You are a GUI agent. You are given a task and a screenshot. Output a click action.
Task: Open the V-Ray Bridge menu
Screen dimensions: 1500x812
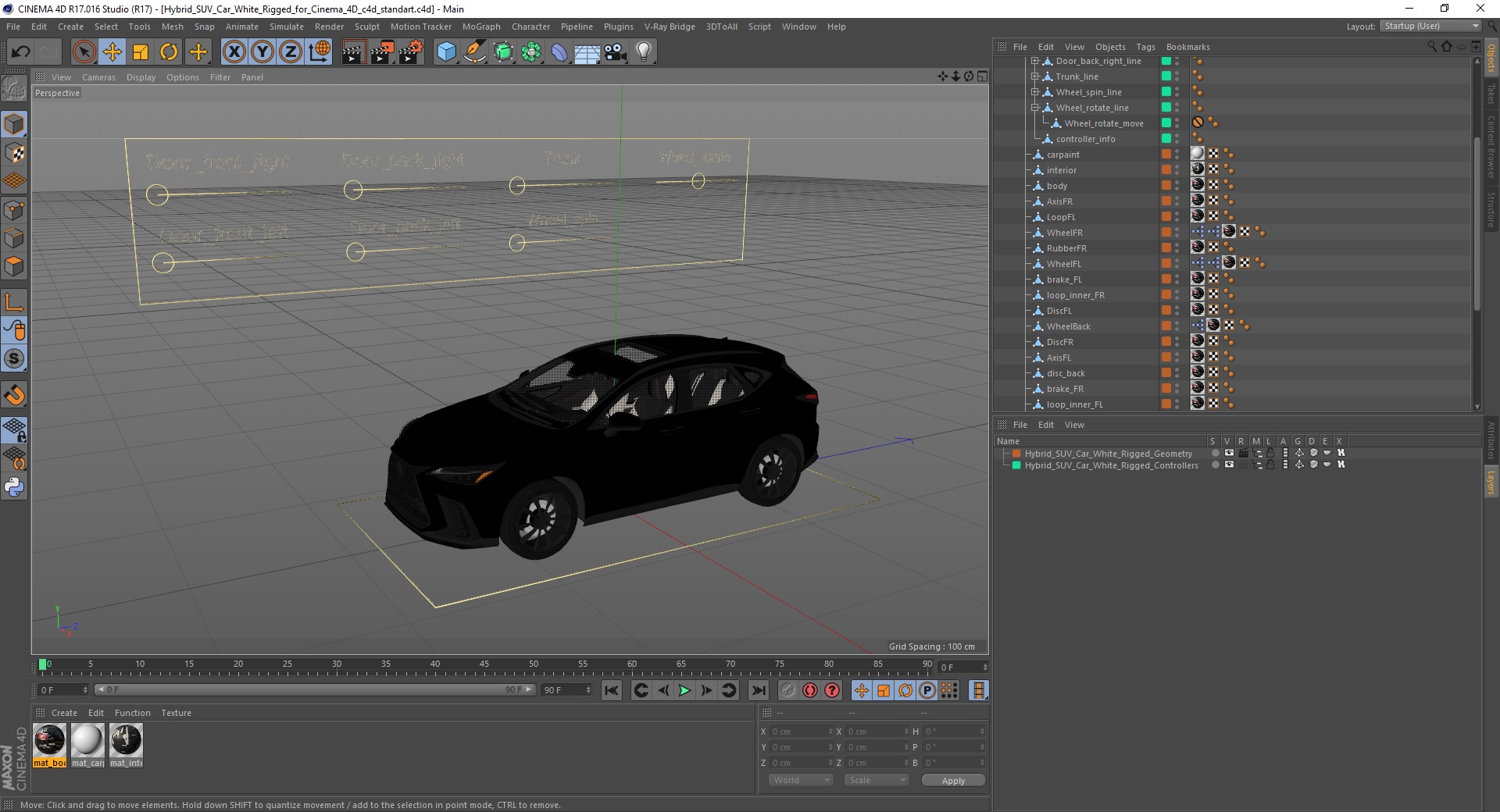[670, 27]
